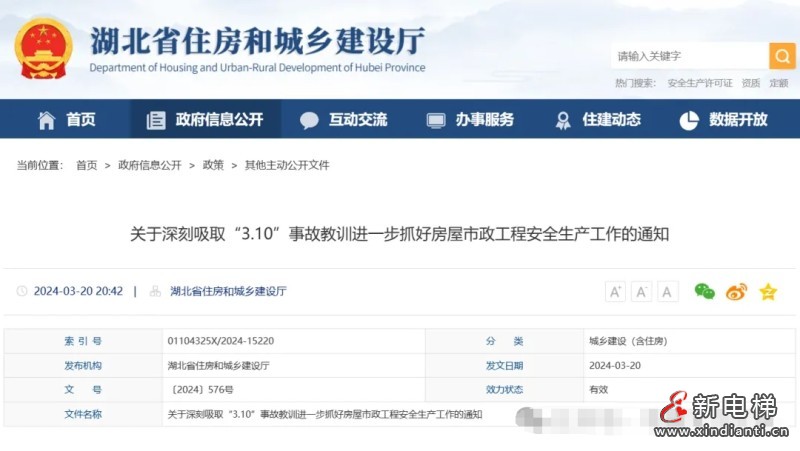Go to 其他主动公开文件 in breadcrumb
Viewport: 800px width, 451px height.
[x=287, y=165]
